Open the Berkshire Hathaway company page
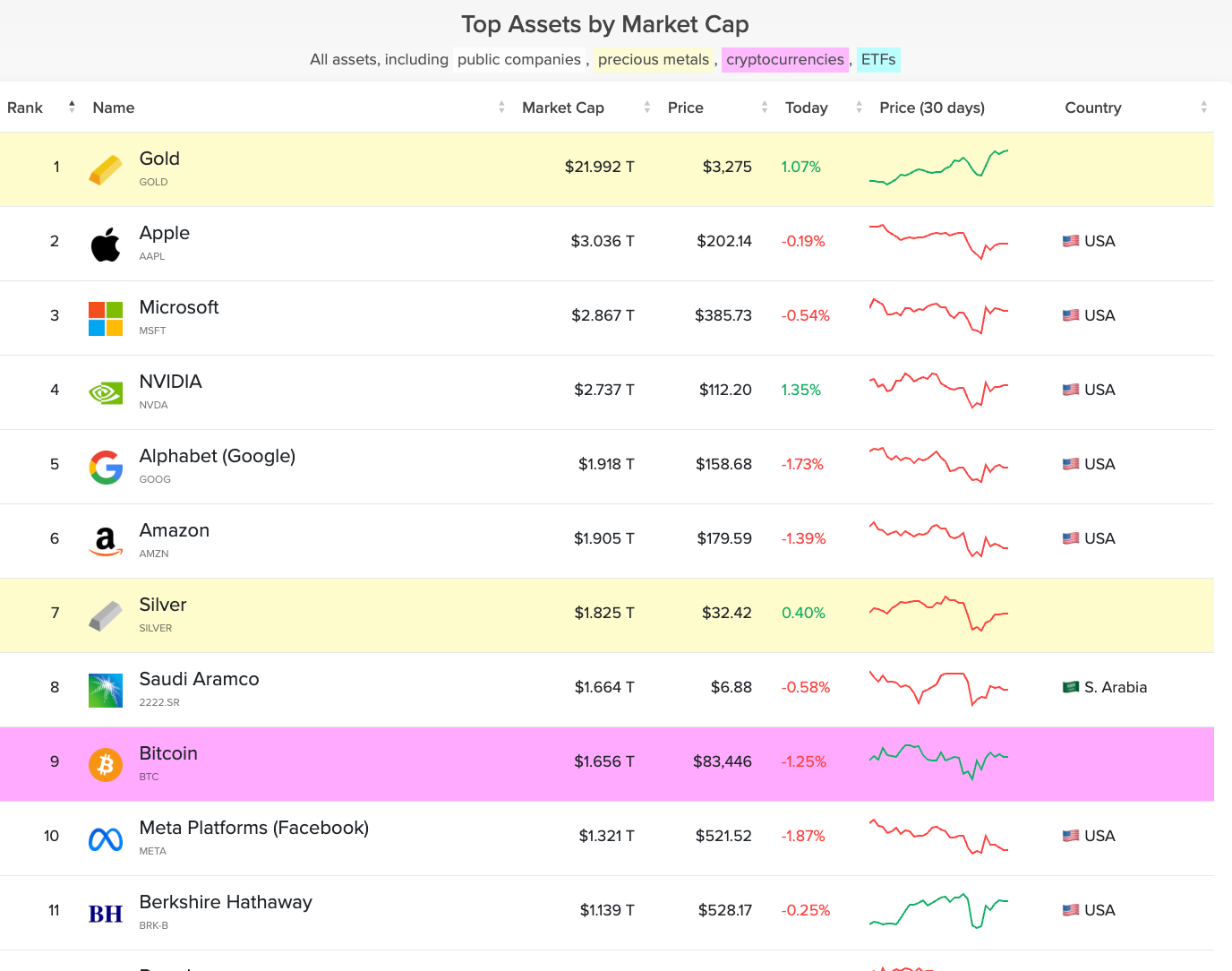Viewport: 1232px width, 971px height. pyautogui.click(x=226, y=902)
